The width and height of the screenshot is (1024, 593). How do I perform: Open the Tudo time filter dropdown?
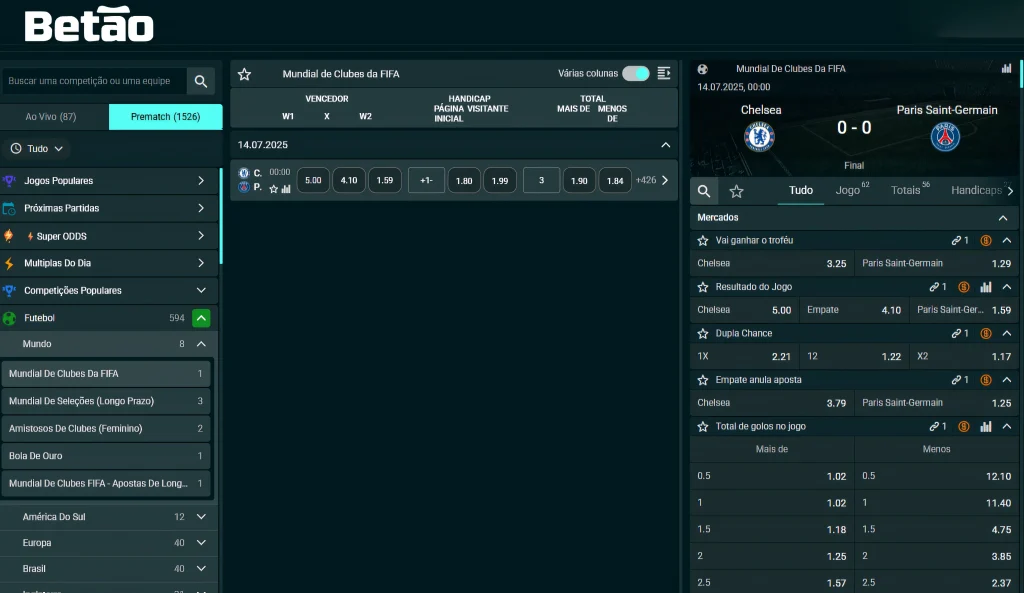[x=37, y=148]
